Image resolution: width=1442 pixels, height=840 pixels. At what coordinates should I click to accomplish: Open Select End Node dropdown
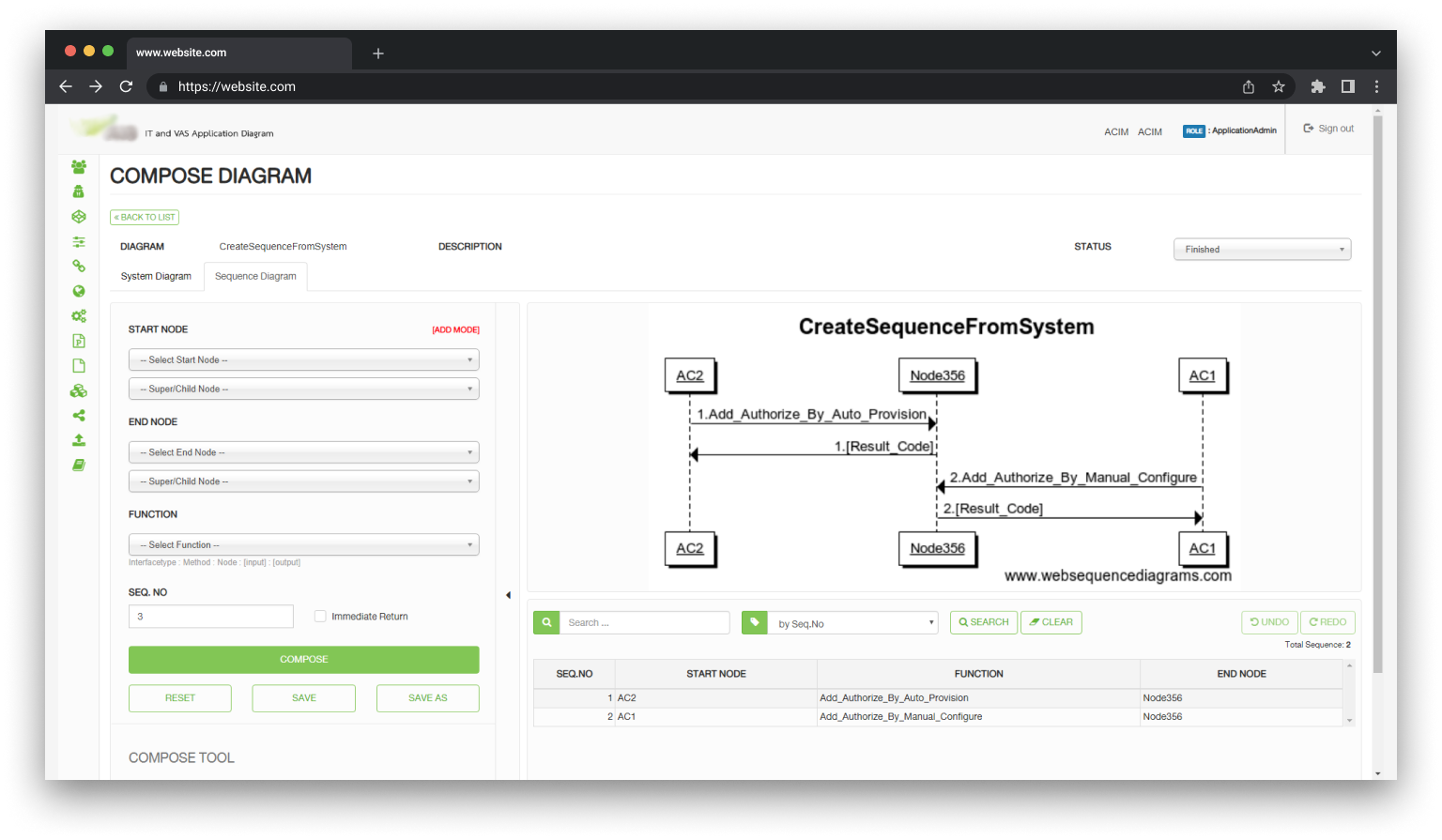click(x=304, y=452)
